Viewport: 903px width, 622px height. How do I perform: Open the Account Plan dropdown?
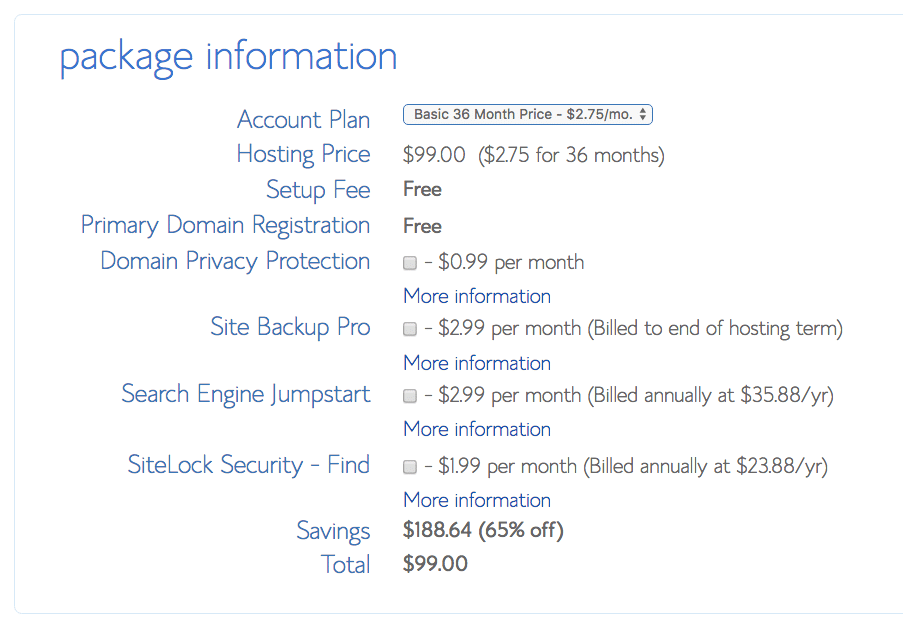528,115
